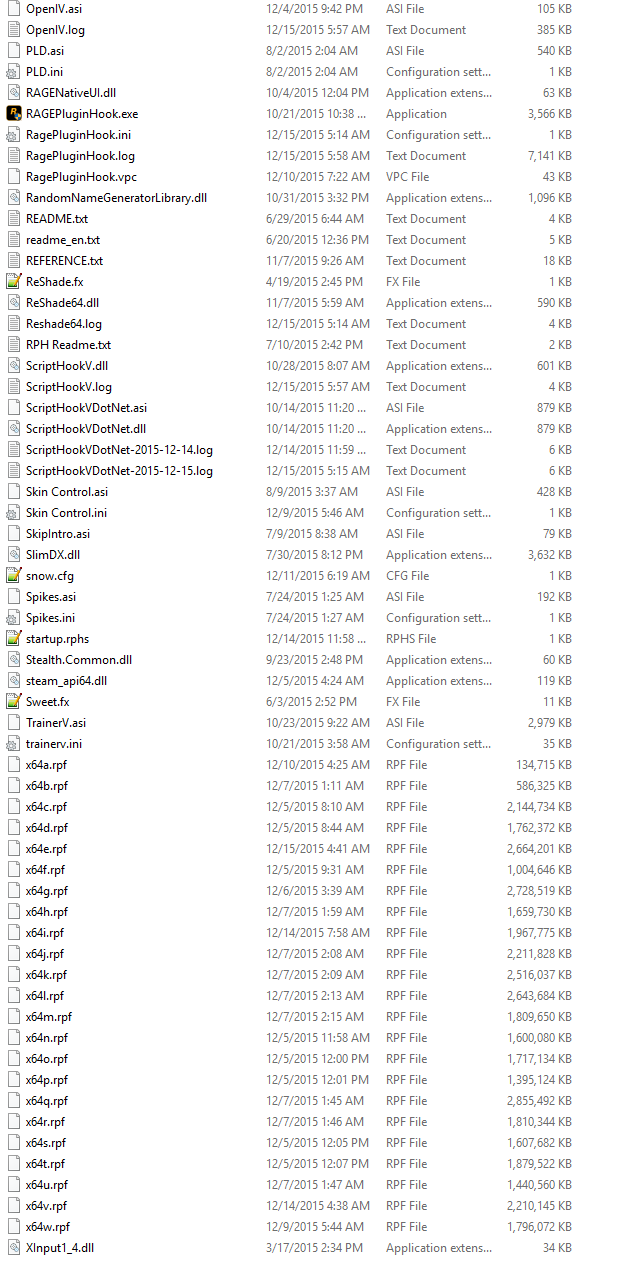This screenshot has width=618, height=1273.
Task: Select the file named x64n.rpf
Action: tap(47, 1038)
